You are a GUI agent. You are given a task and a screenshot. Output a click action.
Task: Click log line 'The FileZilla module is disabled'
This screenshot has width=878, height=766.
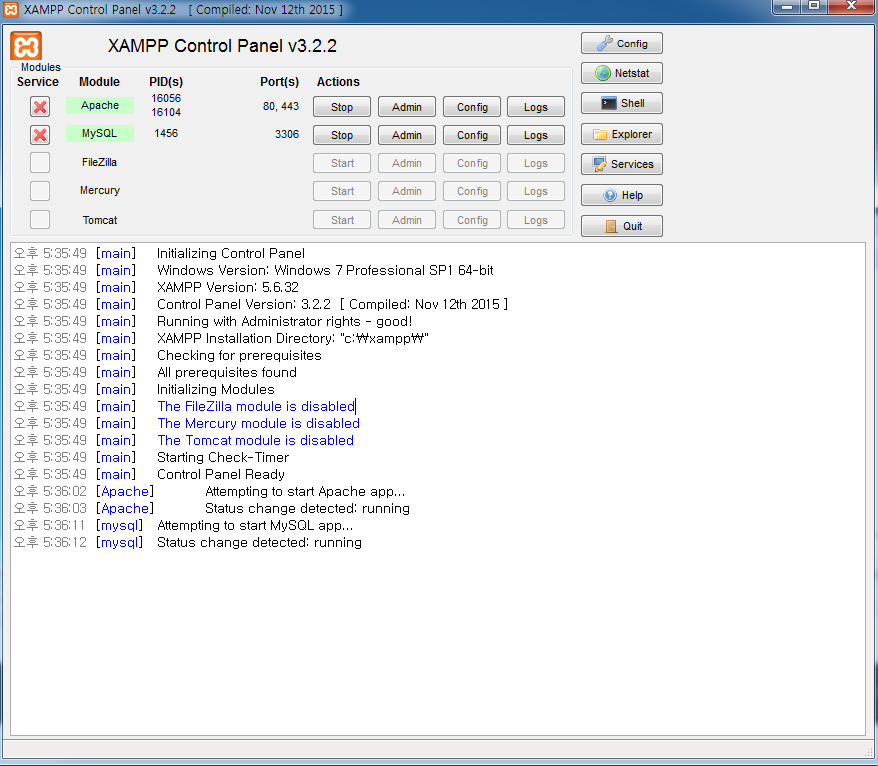(x=256, y=407)
